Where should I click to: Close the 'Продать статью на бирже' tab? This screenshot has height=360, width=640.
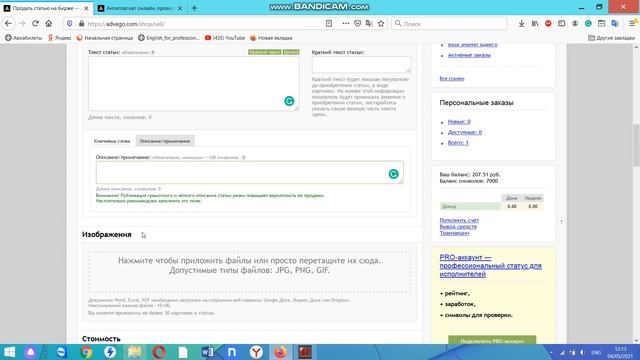(86, 8)
